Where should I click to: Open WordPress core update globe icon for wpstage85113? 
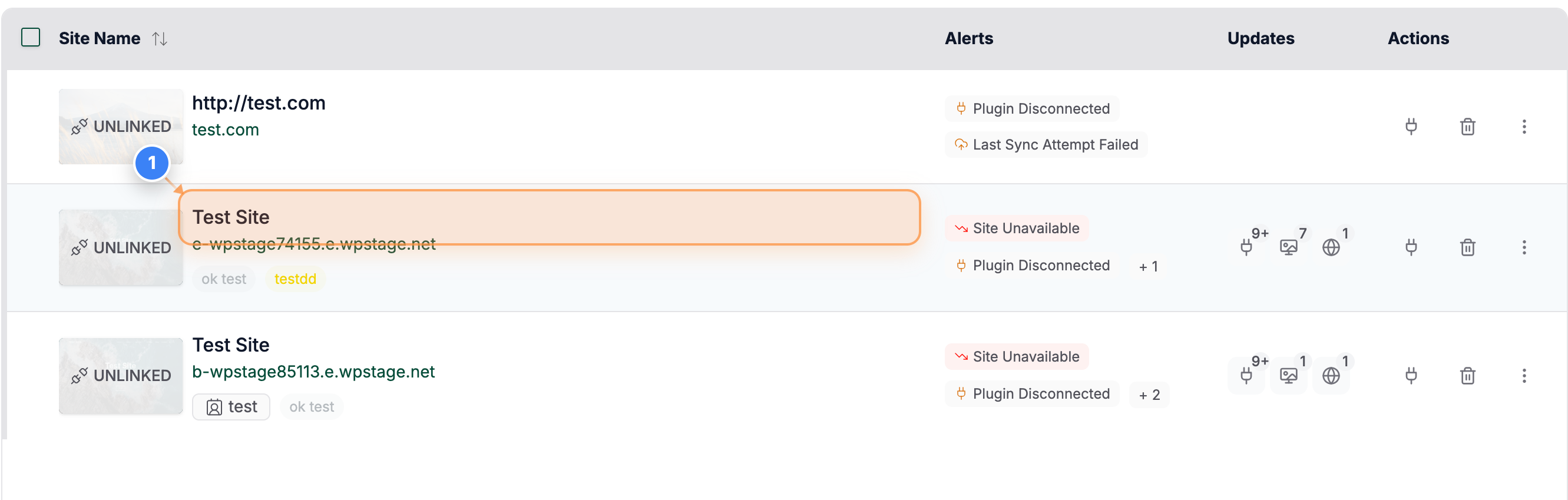tap(1331, 375)
